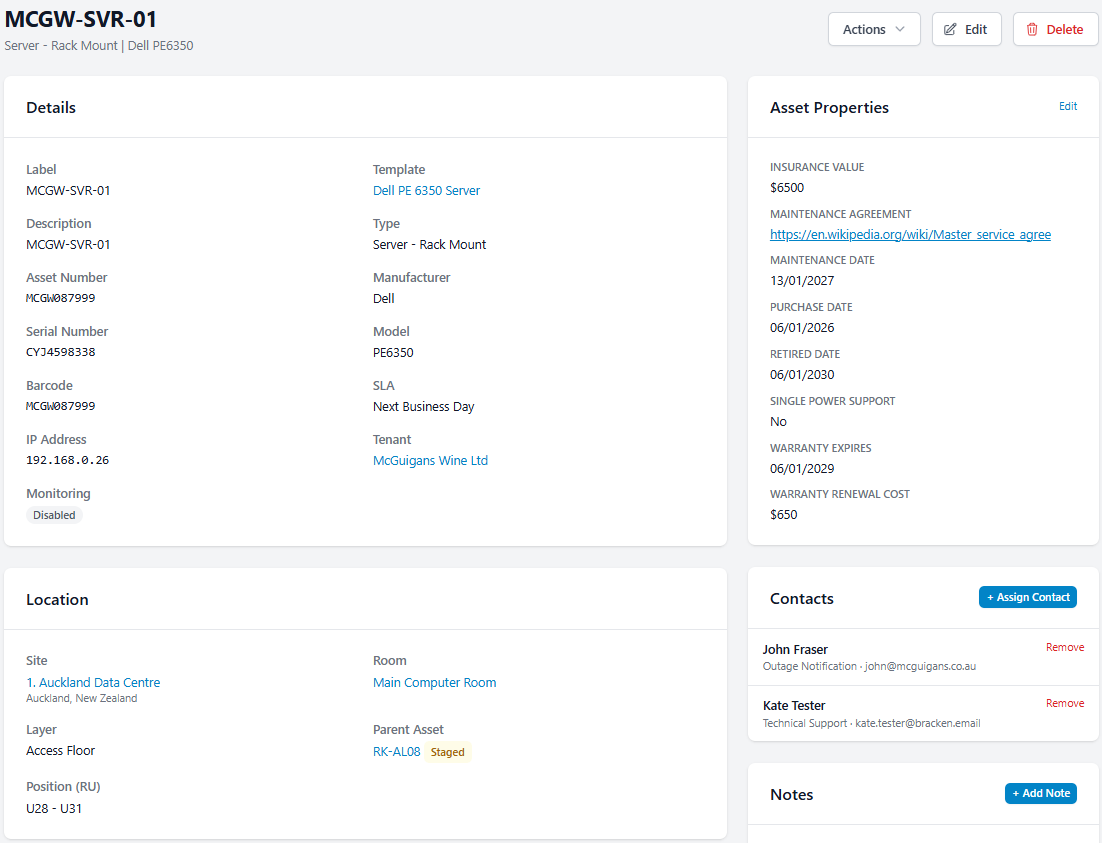Delete the MCGW-SVR-01 asset

(1055, 30)
